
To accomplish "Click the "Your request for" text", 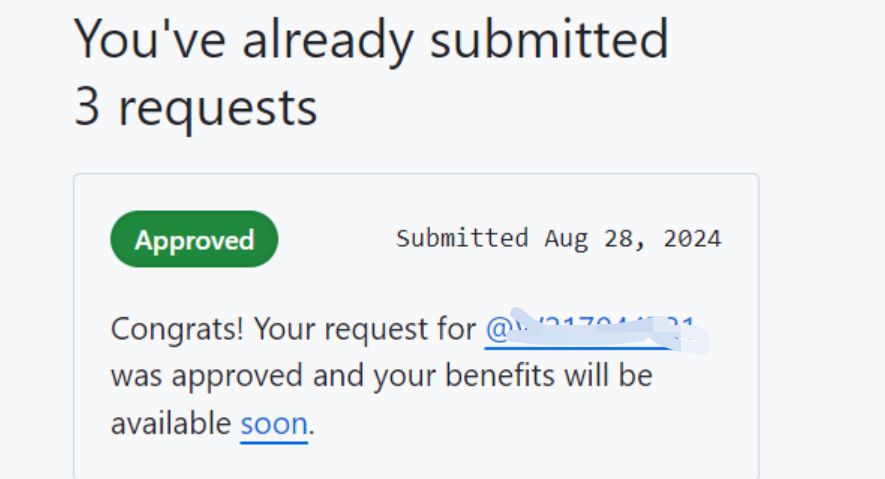I will pyautogui.click(x=365, y=329).
